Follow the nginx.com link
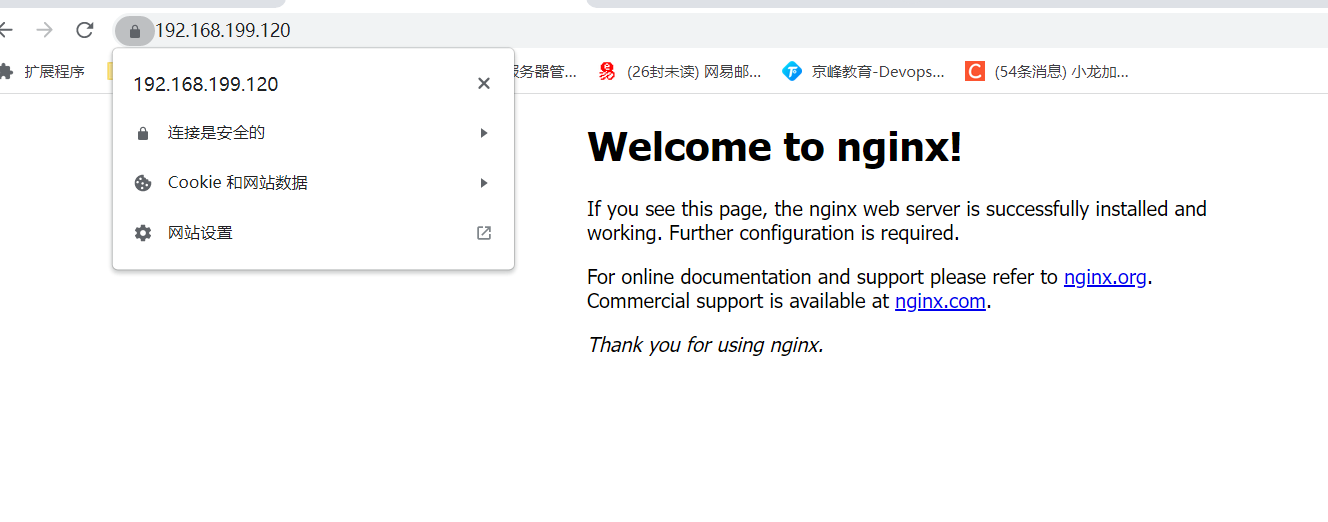 940,301
